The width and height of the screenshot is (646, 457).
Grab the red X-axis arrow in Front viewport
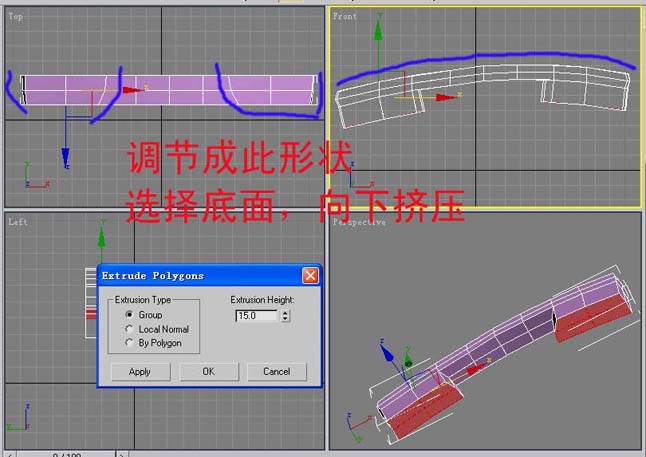445,98
